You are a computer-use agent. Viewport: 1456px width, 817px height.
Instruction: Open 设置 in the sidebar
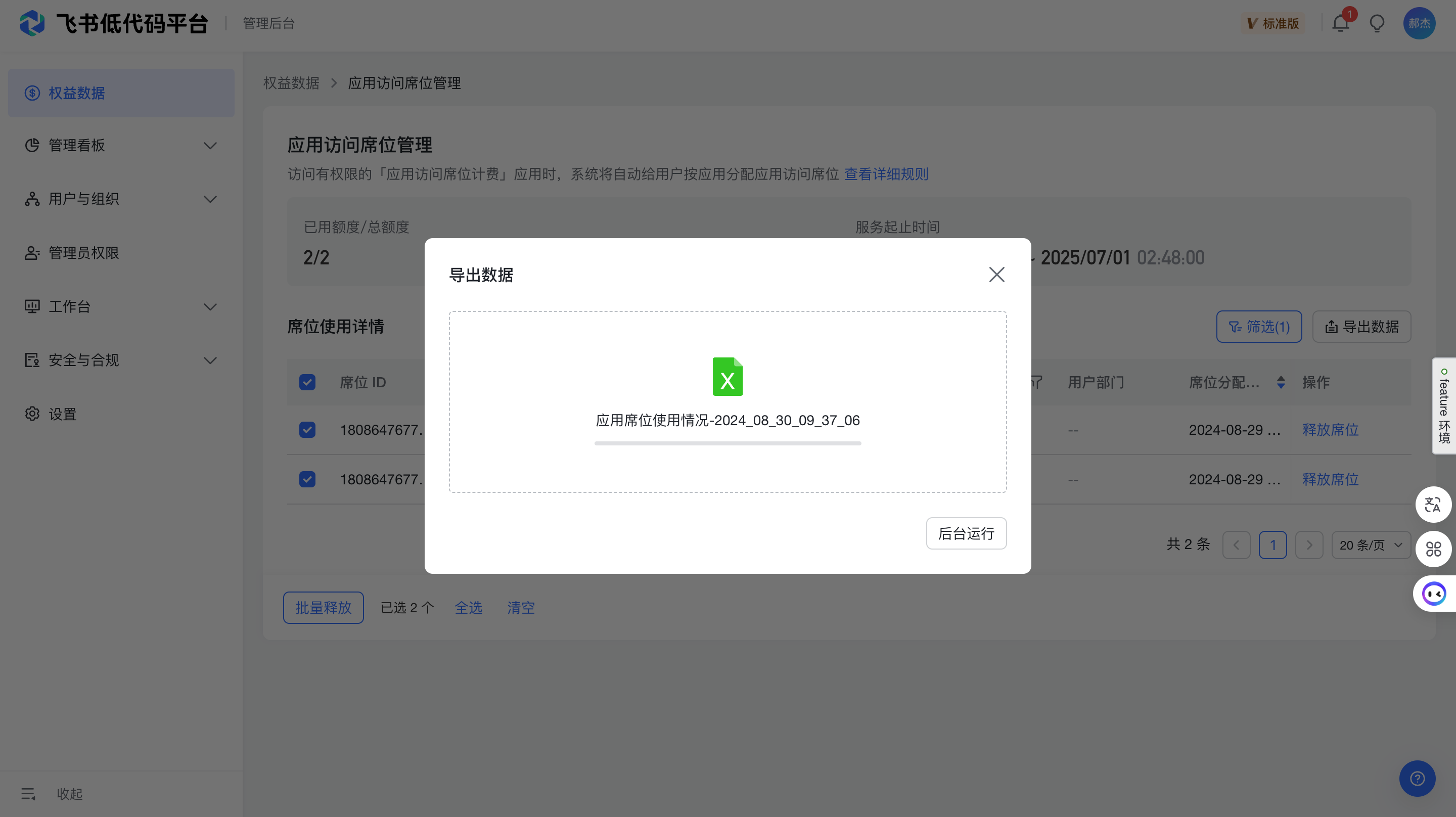(x=121, y=414)
